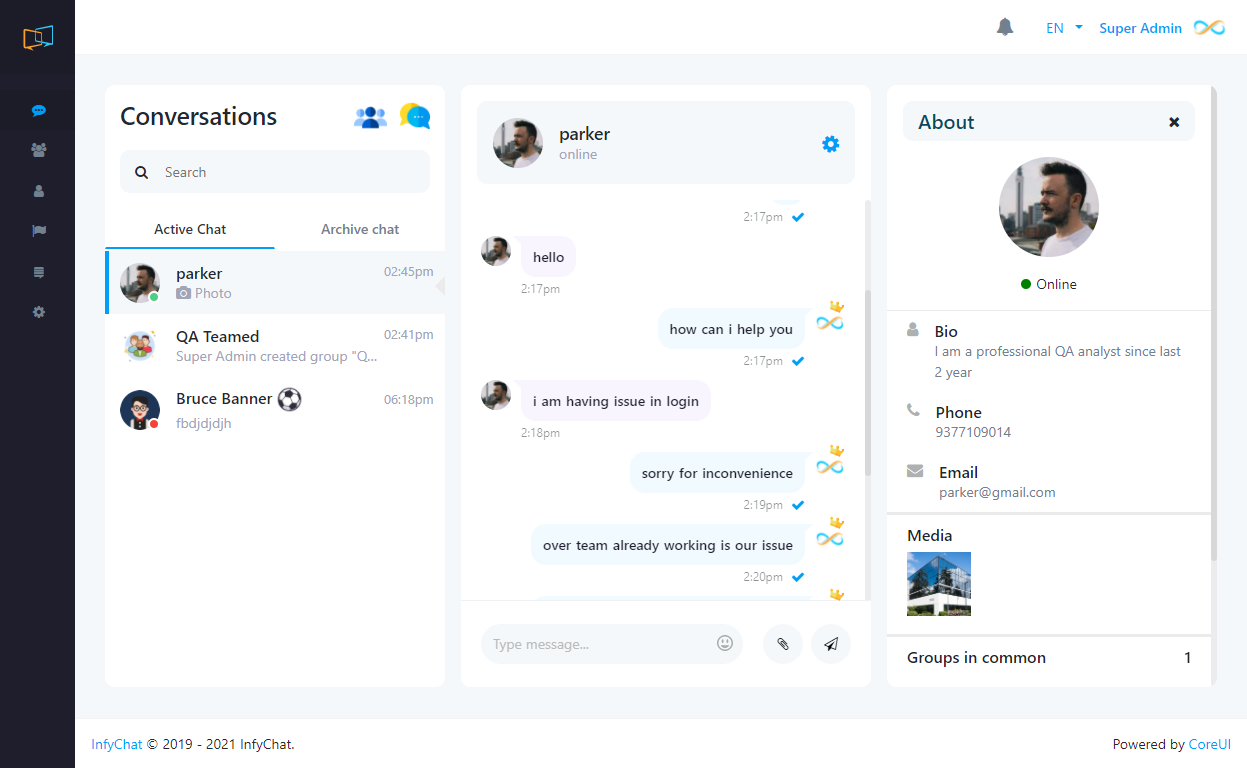Open the flag reports icon in sidebar
This screenshot has height=768, width=1247.
coord(39,231)
